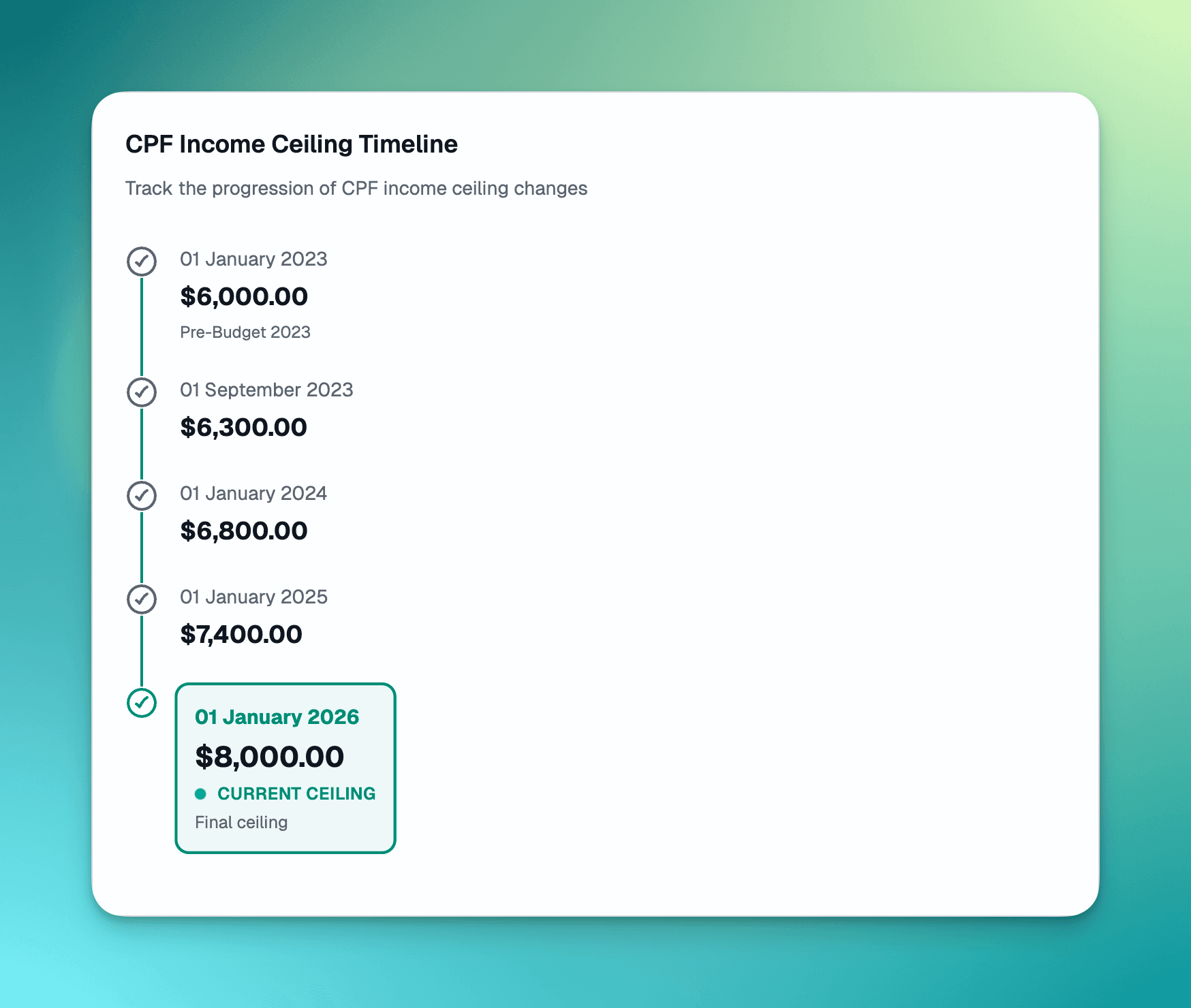This screenshot has height=1008, width=1191.
Task: Click the $6,800.00 ceiling amount
Action: point(244,531)
